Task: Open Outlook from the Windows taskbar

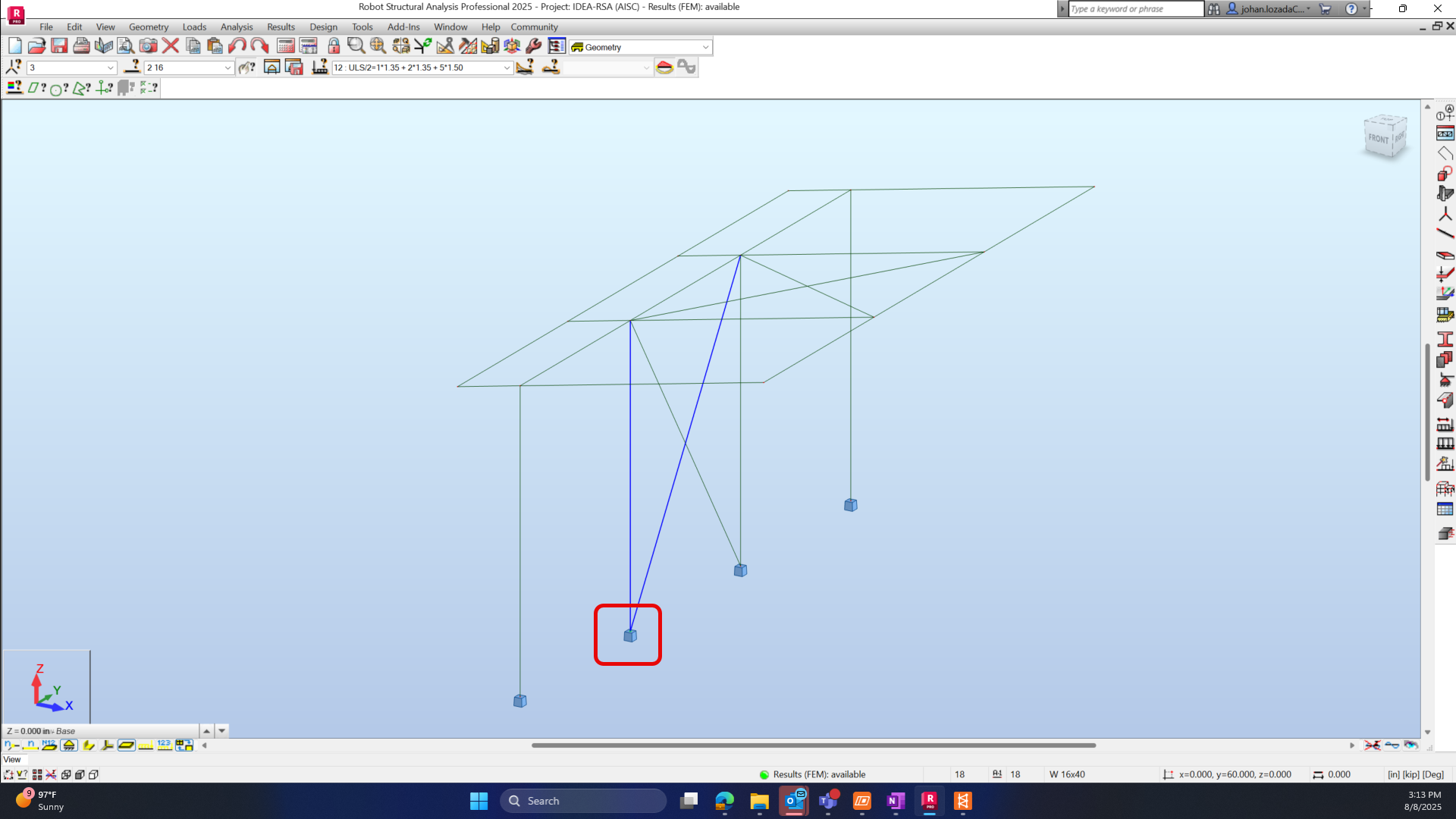Action: [x=794, y=801]
